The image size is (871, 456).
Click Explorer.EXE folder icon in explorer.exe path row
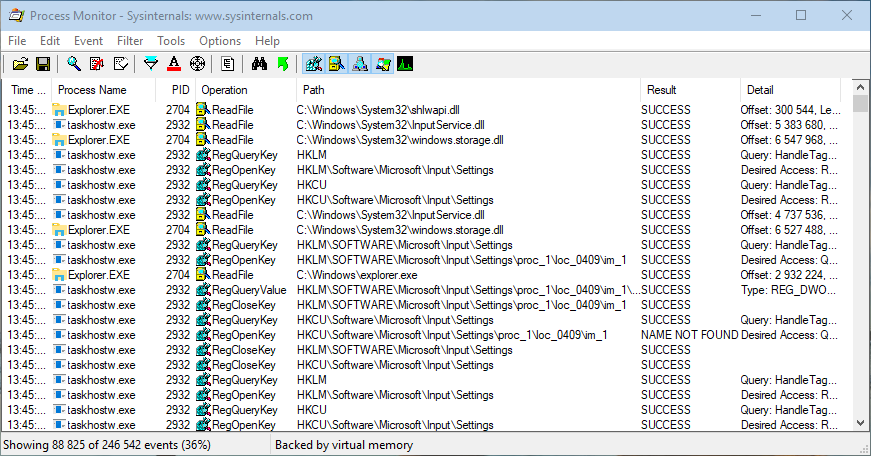[x=59, y=275]
